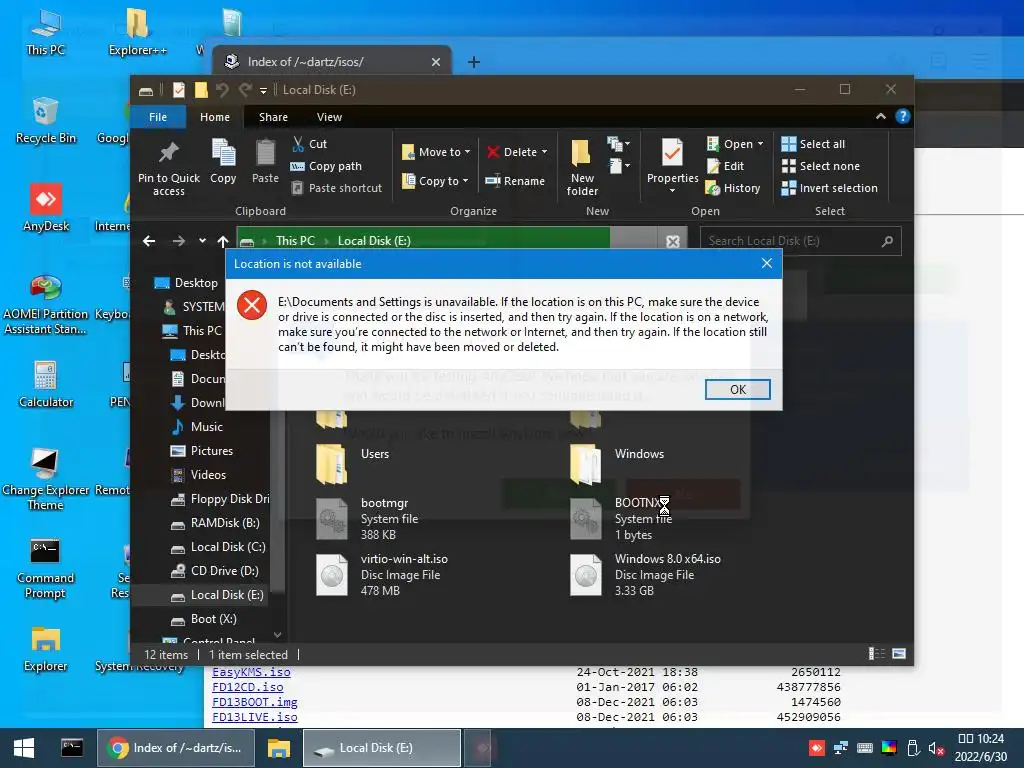Click OK in the error dialog
1024x768 pixels.
(x=737, y=389)
